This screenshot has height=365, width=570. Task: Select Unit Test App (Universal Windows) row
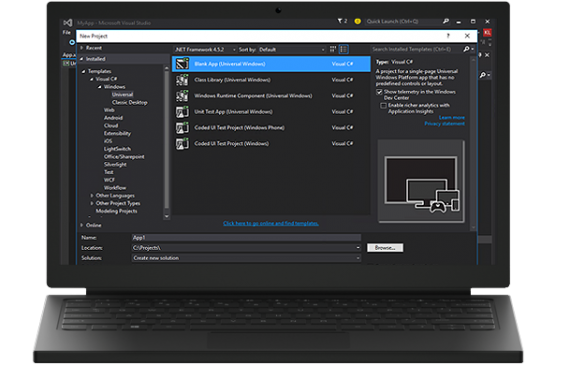tap(272, 112)
